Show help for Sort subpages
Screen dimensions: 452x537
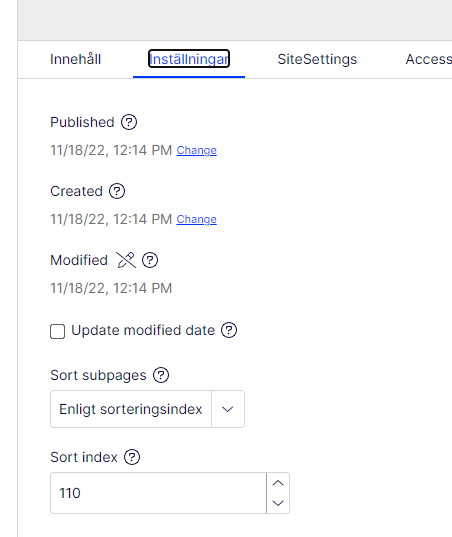coord(161,375)
